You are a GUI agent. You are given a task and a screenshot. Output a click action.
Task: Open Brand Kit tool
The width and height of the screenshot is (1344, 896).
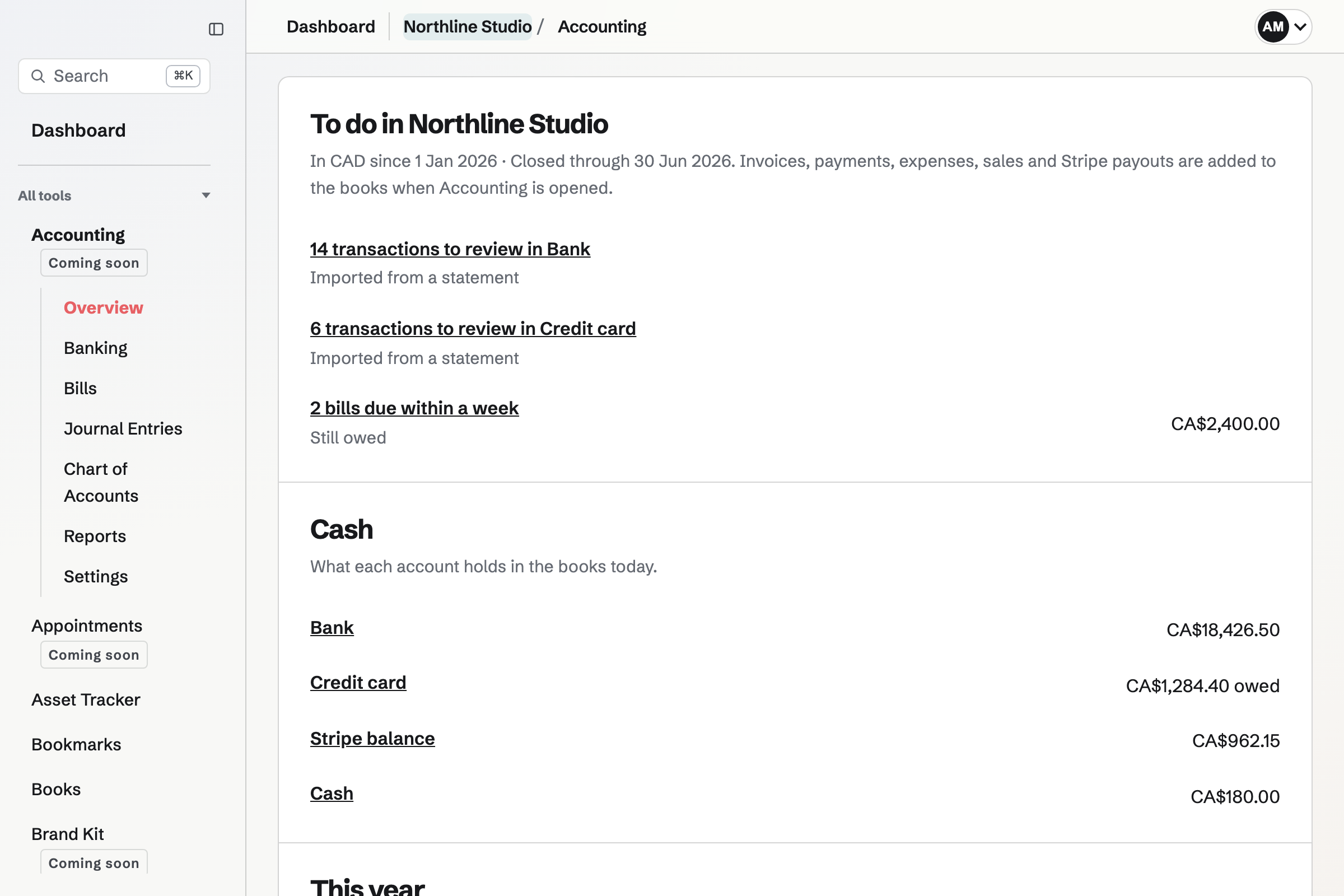(x=67, y=834)
